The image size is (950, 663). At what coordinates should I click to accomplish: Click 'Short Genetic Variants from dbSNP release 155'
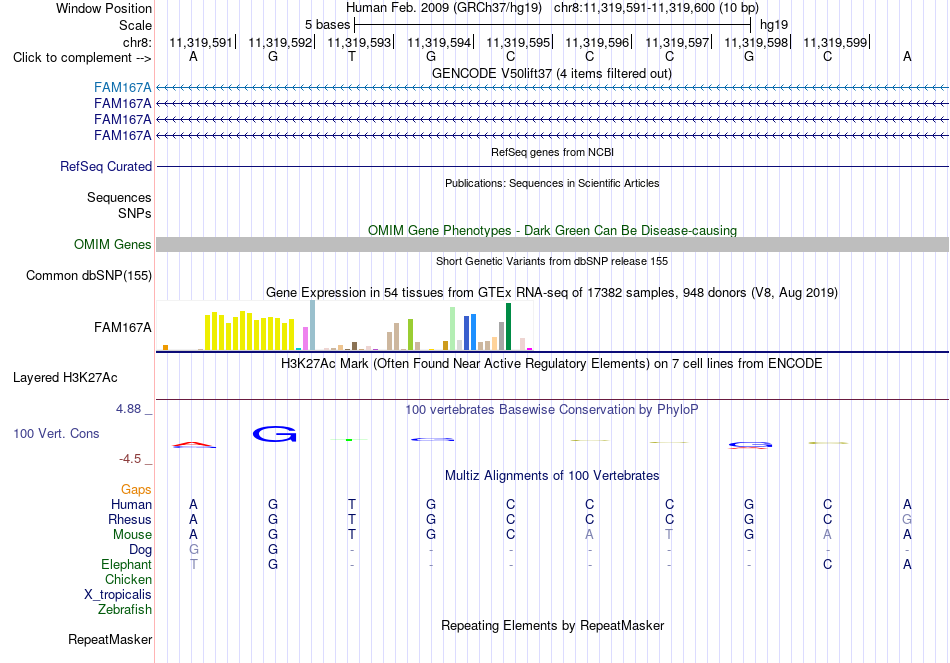tap(552, 261)
